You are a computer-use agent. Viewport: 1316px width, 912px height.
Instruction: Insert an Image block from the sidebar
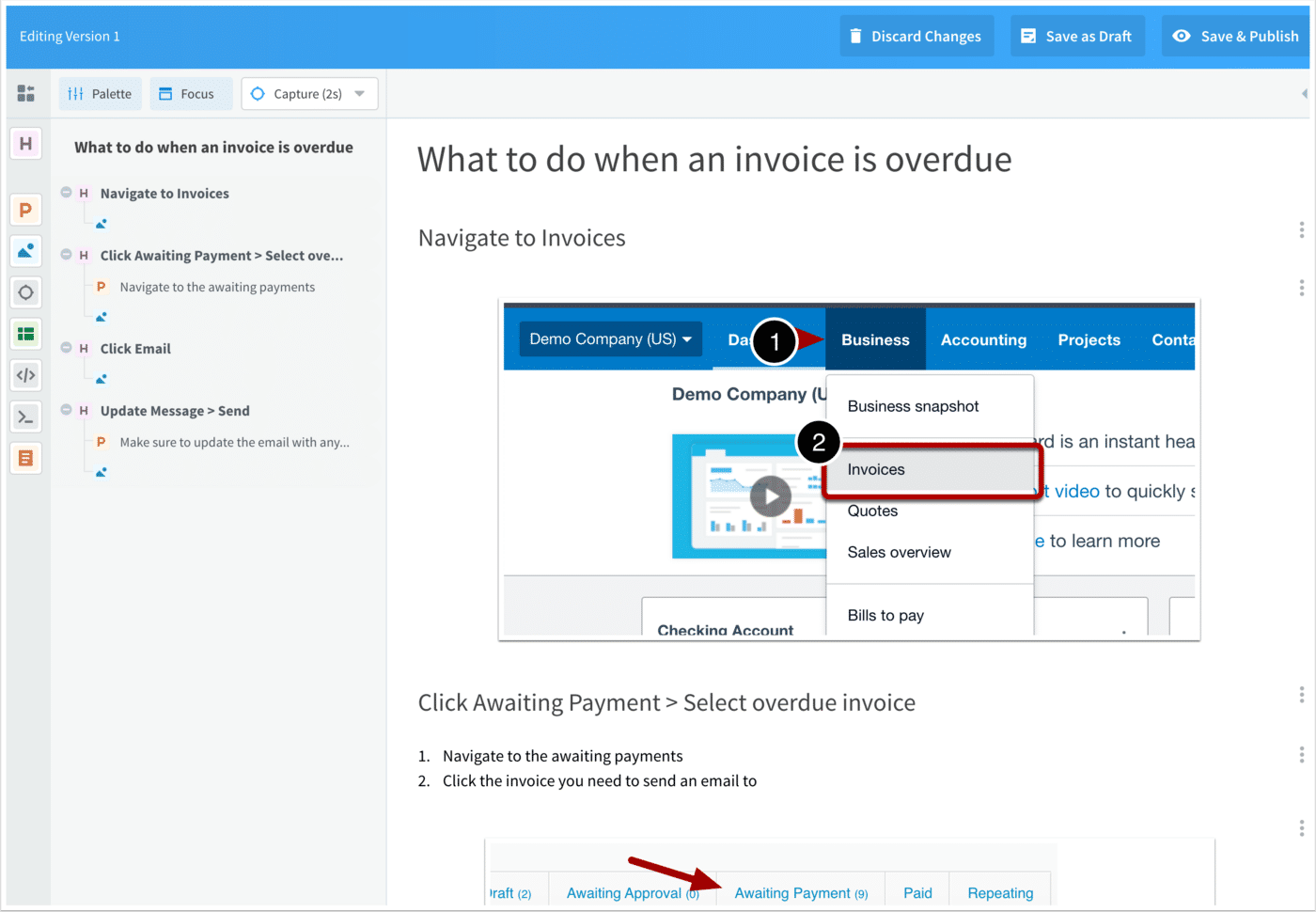25,250
